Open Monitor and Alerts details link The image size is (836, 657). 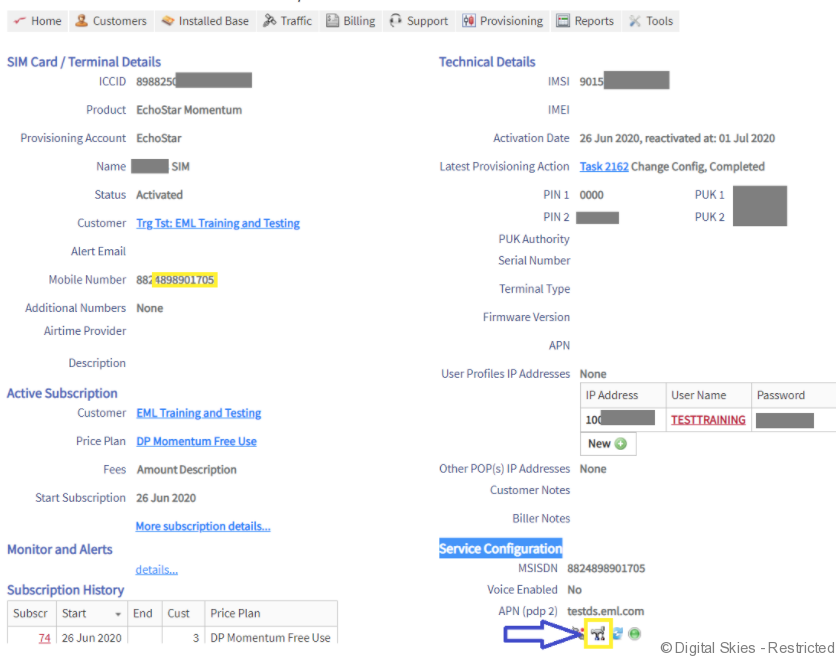coord(156,570)
